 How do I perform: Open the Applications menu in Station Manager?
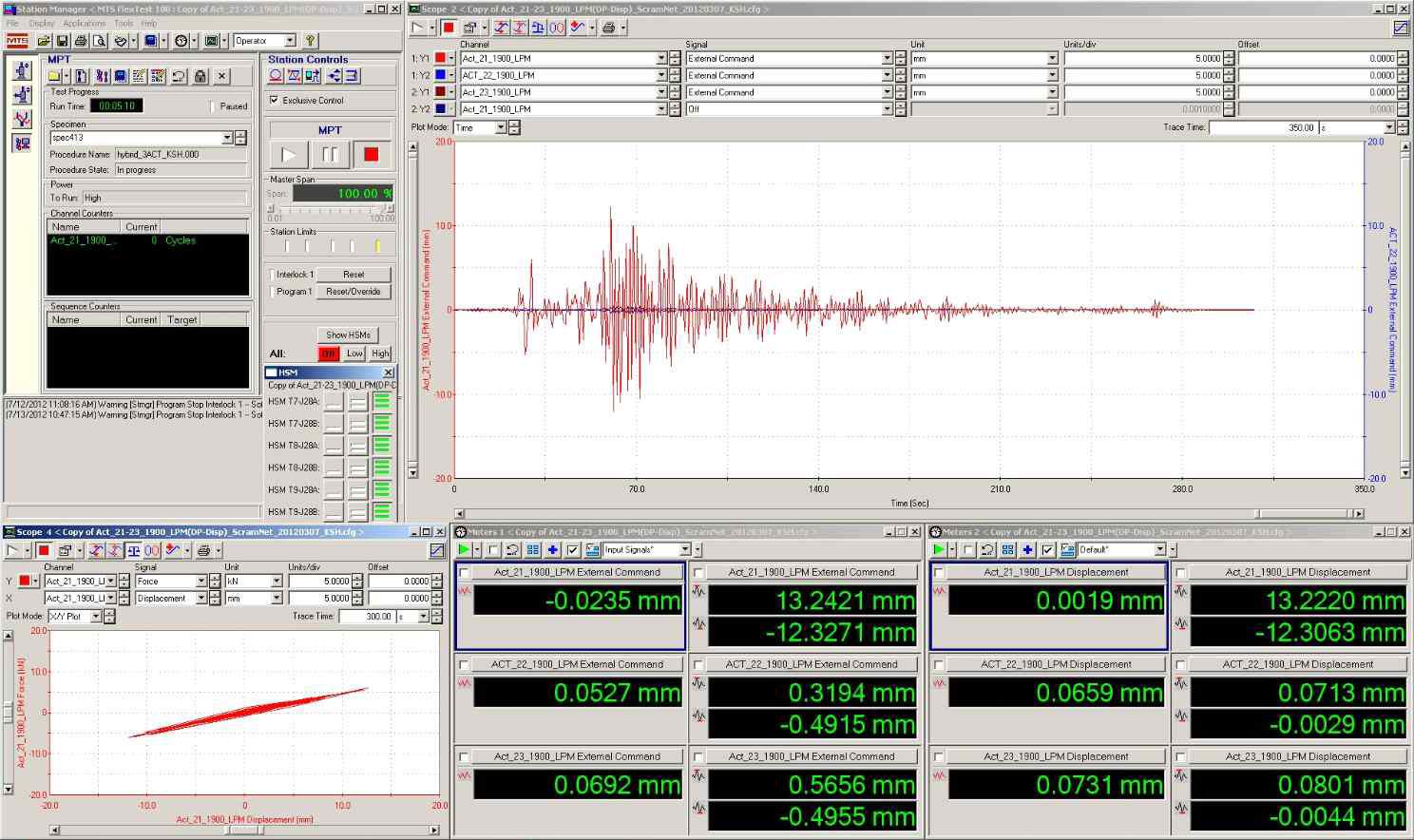[x=85, y=23]
